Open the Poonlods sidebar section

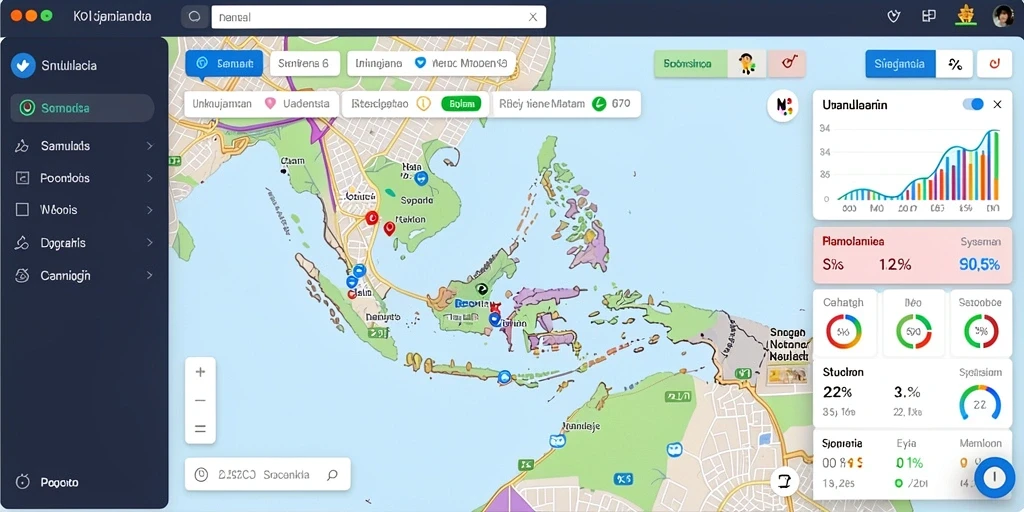(84, 178)
